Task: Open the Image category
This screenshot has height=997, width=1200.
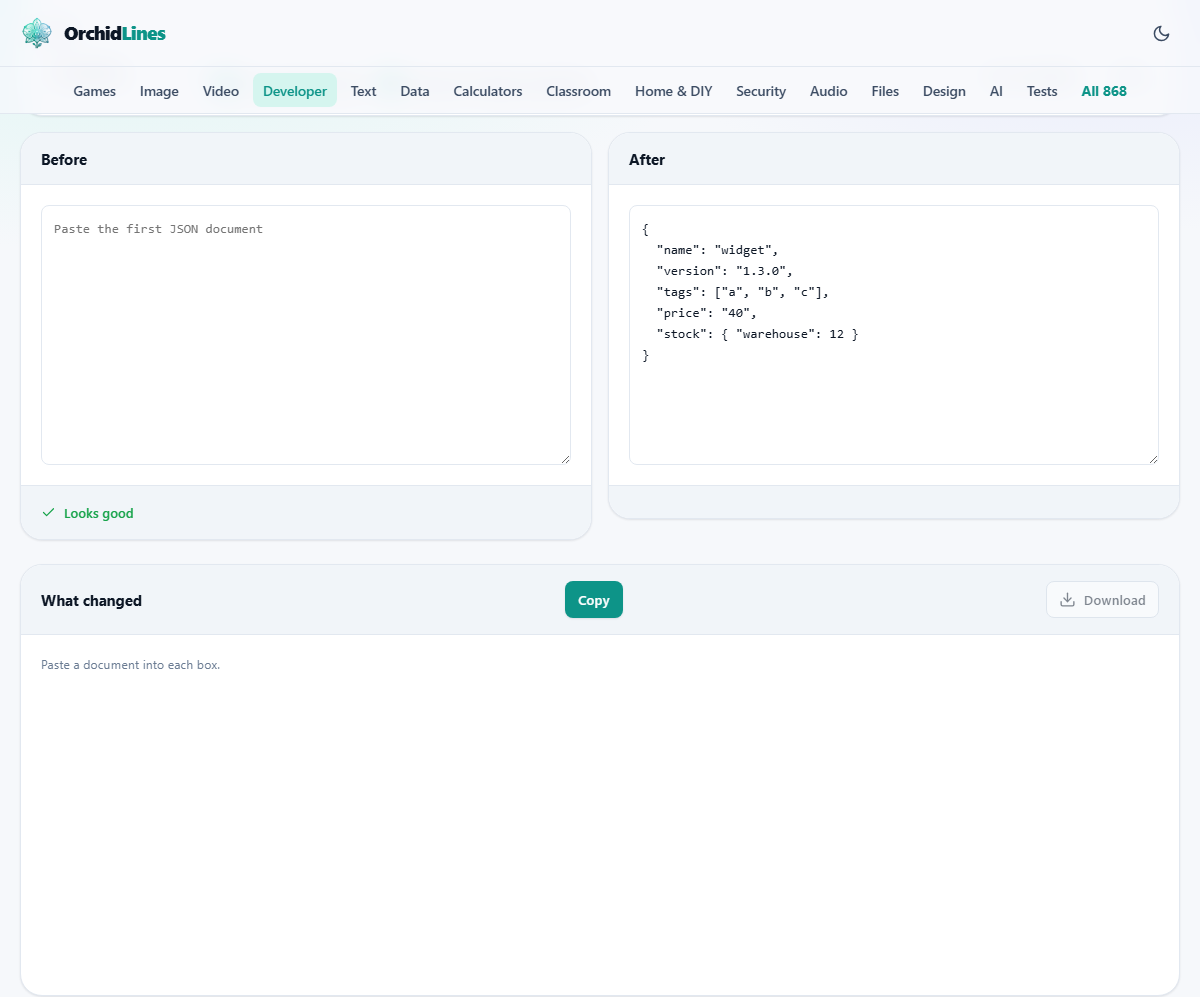Action: click(159, 91)
